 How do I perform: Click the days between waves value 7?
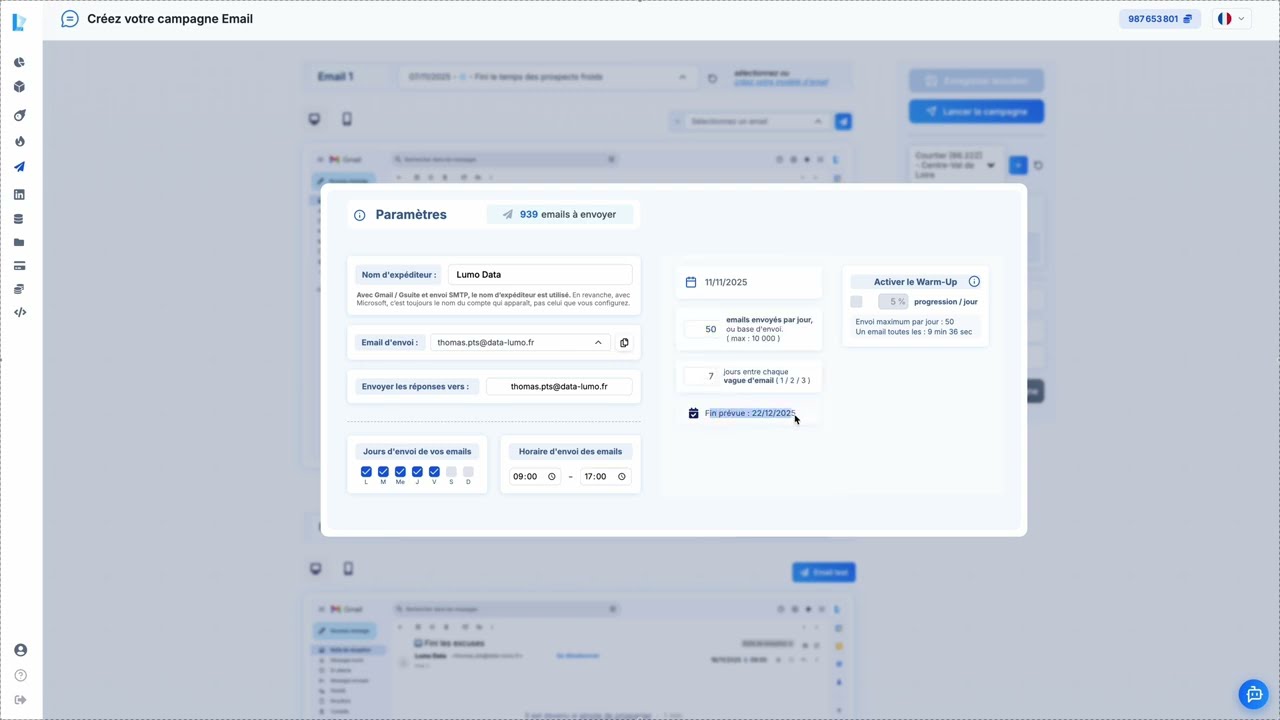(x=702, y=376)
